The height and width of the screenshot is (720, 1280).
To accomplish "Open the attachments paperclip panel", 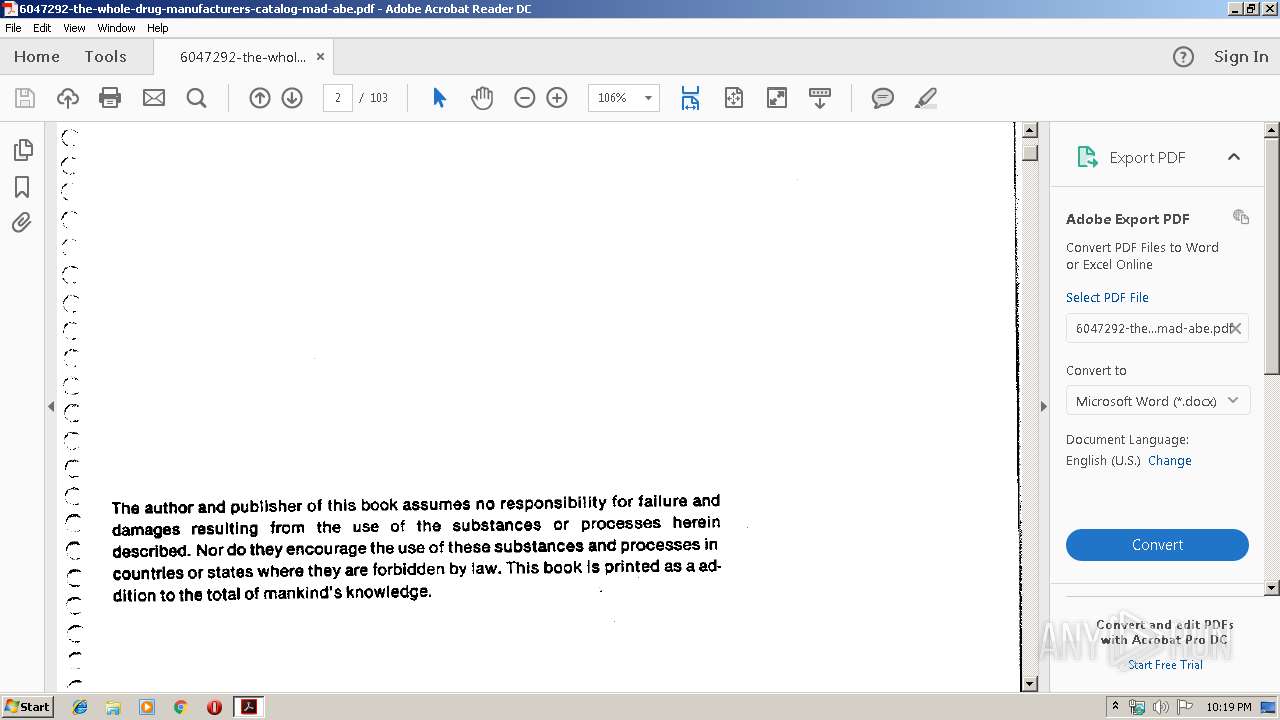I will [22, 223].
